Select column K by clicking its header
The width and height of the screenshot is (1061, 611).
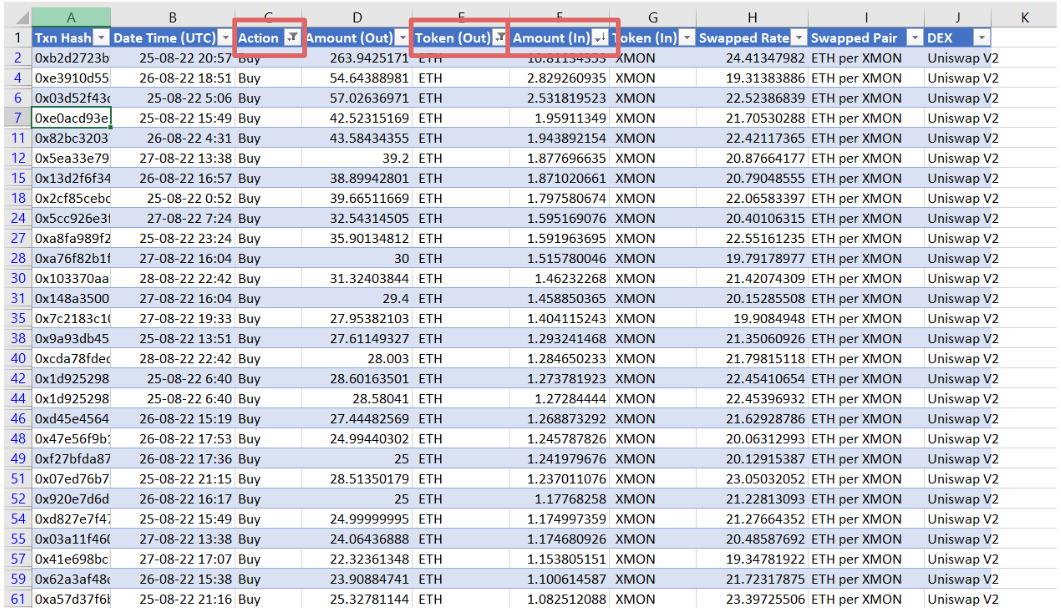[x=1024, y=17]
